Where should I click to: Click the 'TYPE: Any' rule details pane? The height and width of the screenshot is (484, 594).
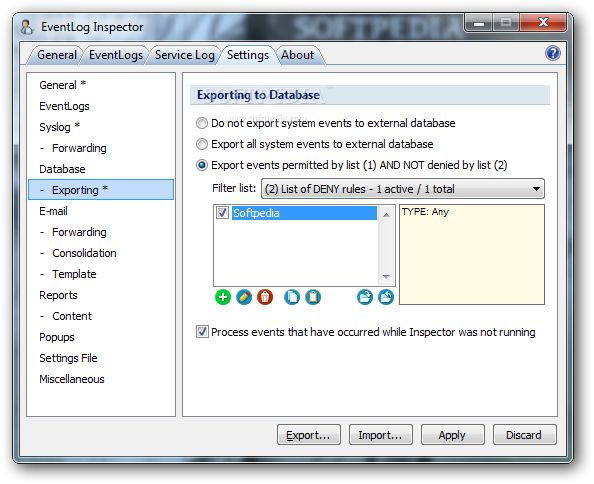point(472,254)
